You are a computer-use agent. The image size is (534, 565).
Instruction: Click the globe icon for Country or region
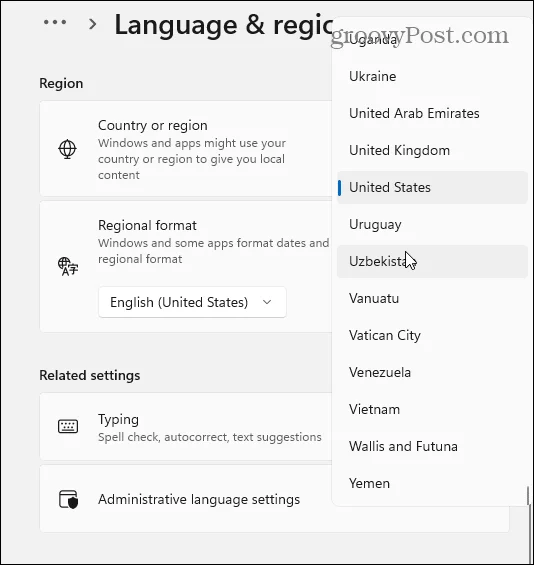[67, 149]
